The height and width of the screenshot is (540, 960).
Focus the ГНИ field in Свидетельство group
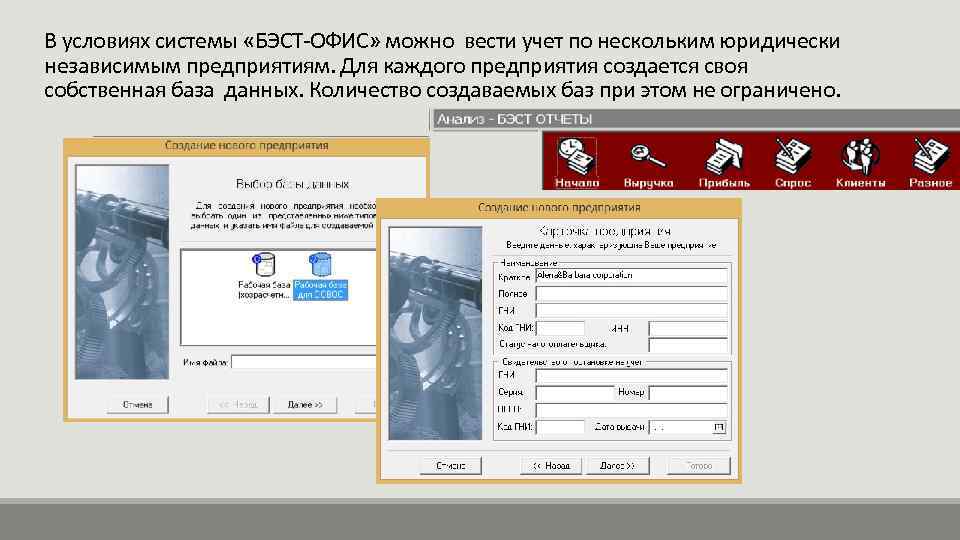click(x=632, y=375)
